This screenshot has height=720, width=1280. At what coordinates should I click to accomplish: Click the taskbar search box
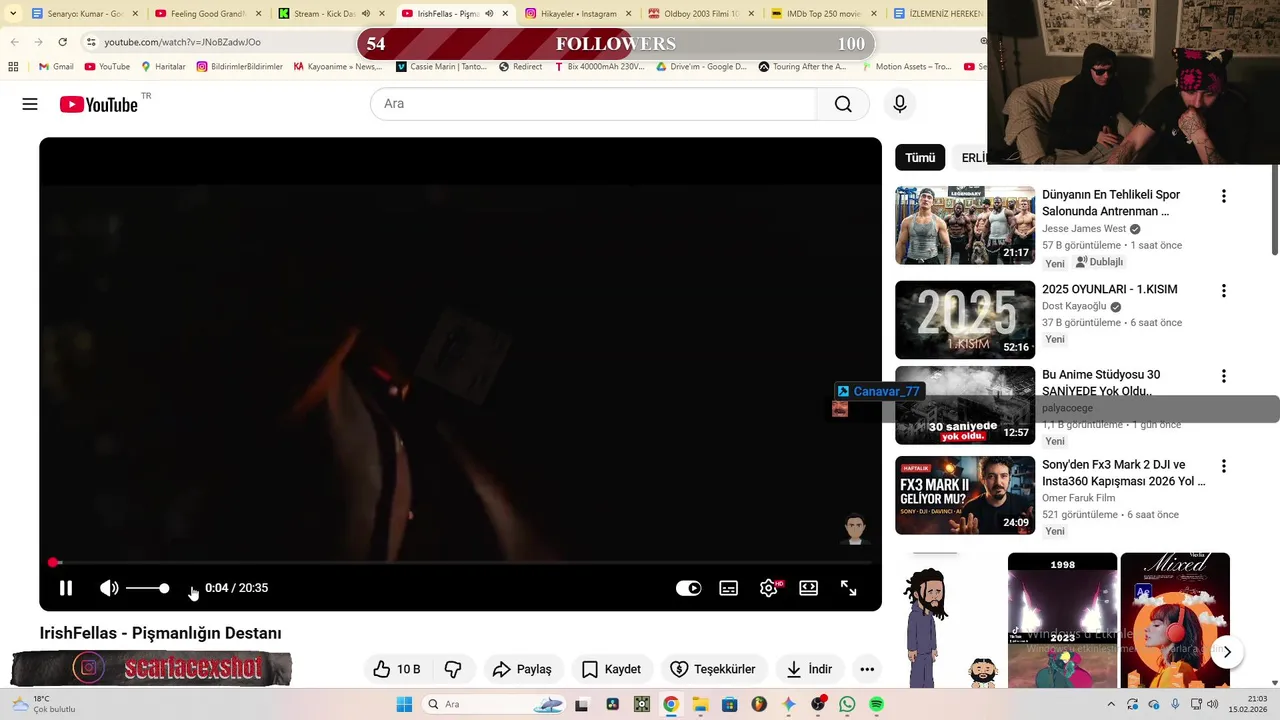494,704
